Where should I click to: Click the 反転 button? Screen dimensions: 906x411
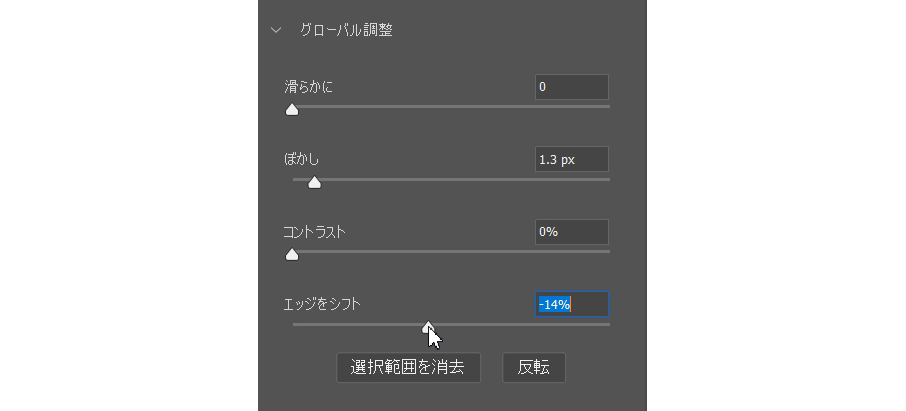coord(534,368)
